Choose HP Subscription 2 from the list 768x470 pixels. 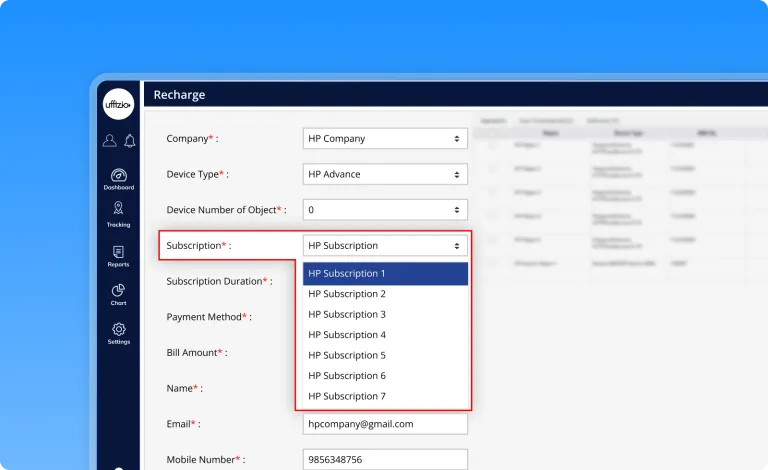(385, 294)
